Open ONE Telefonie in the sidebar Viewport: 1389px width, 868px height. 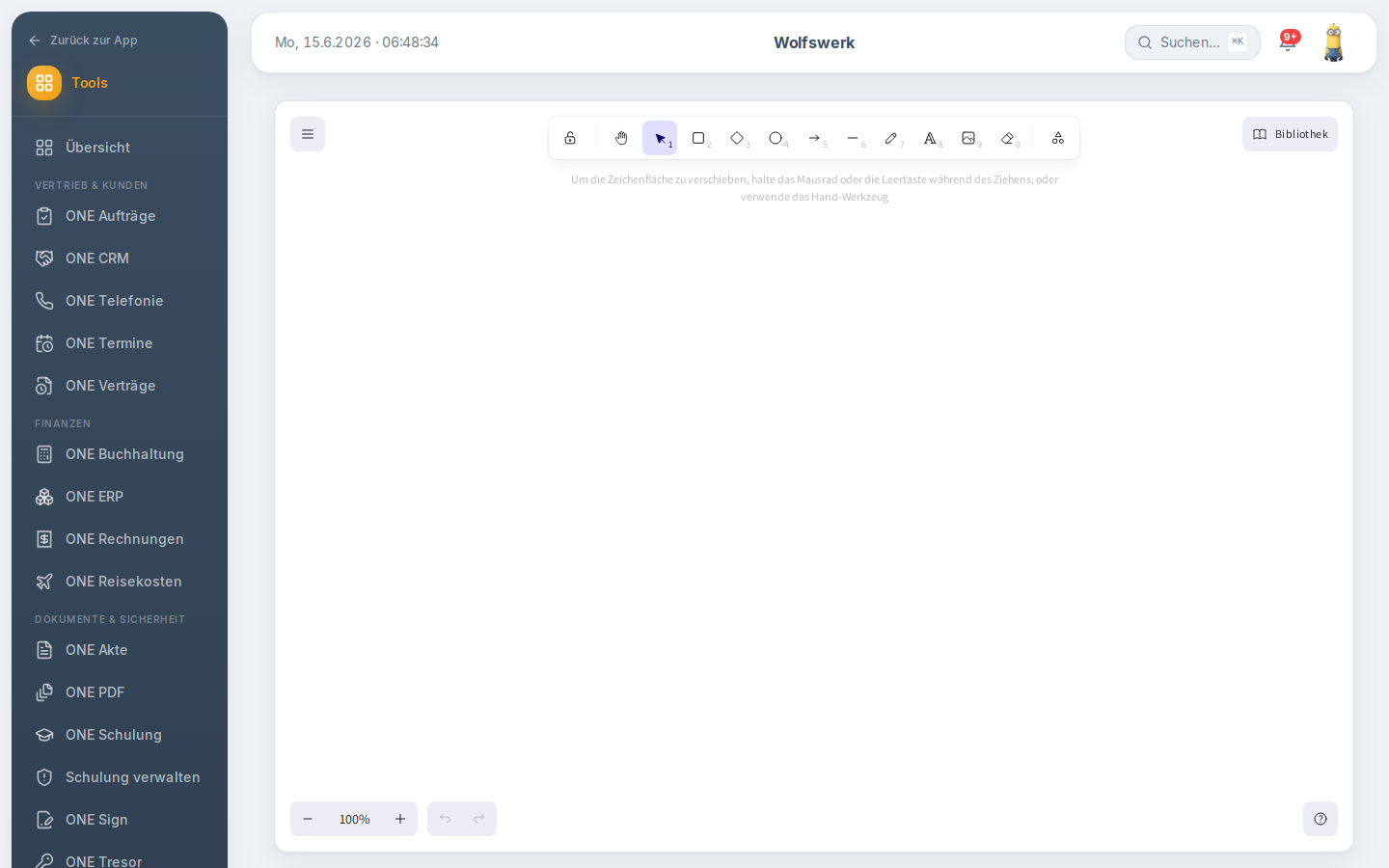[x=120, y=301]
